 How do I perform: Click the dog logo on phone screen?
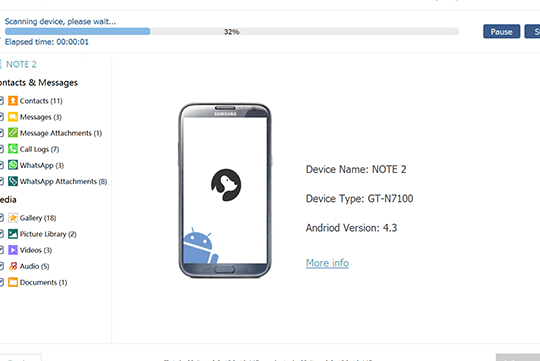pos(226,185)
